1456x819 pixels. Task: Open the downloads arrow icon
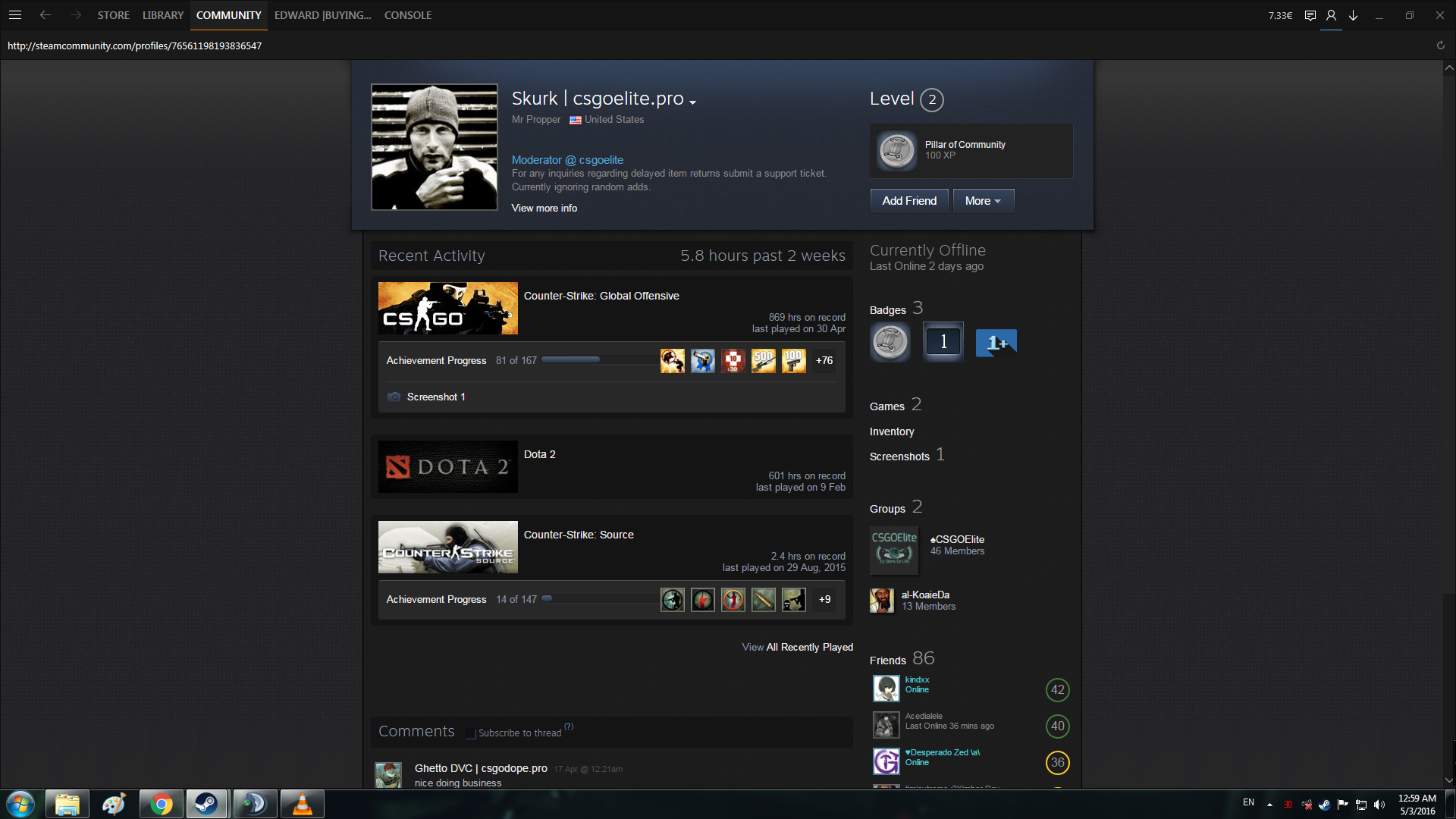point(1353,15)
